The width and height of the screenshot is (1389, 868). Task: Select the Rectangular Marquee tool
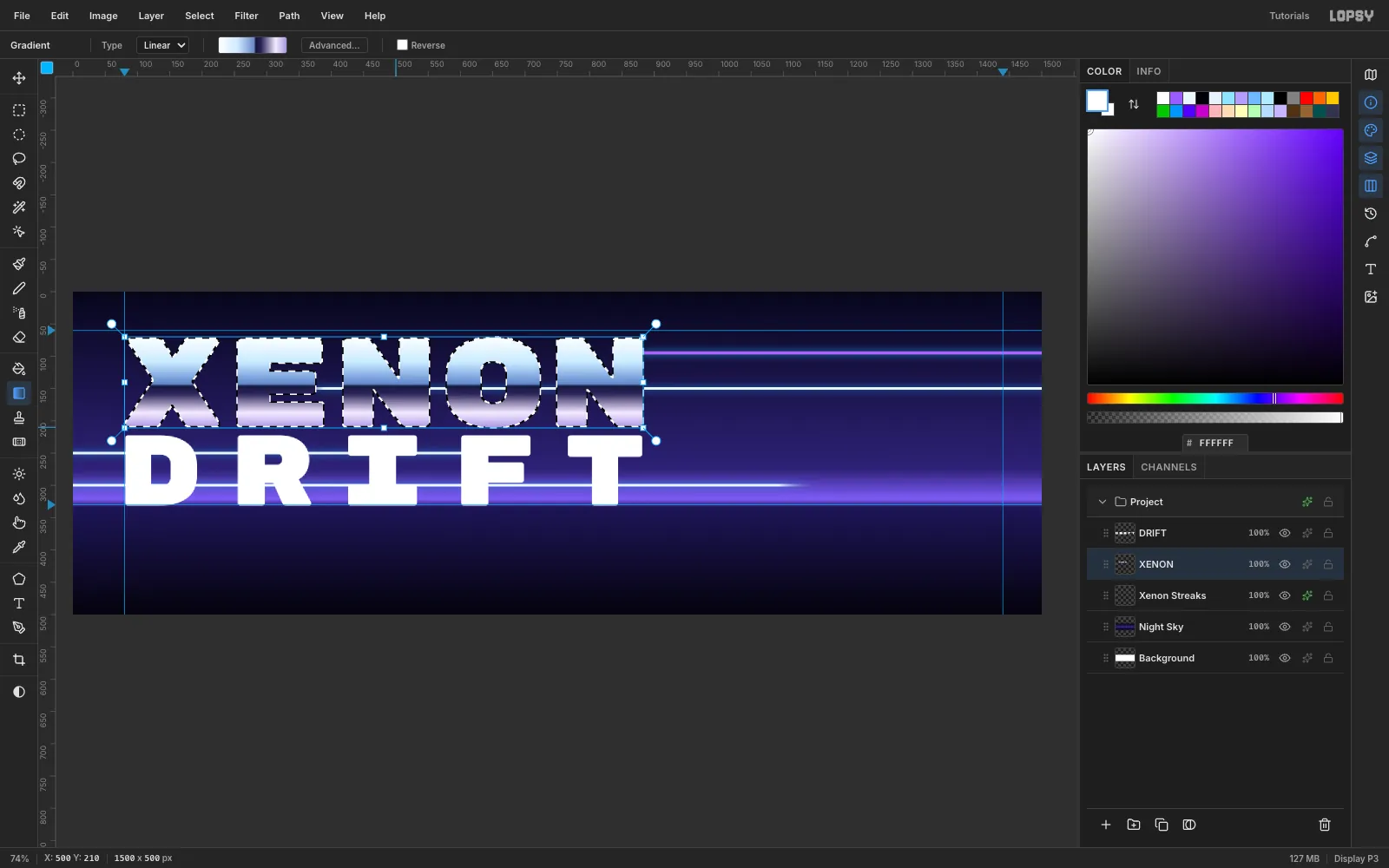pos(19,110)
